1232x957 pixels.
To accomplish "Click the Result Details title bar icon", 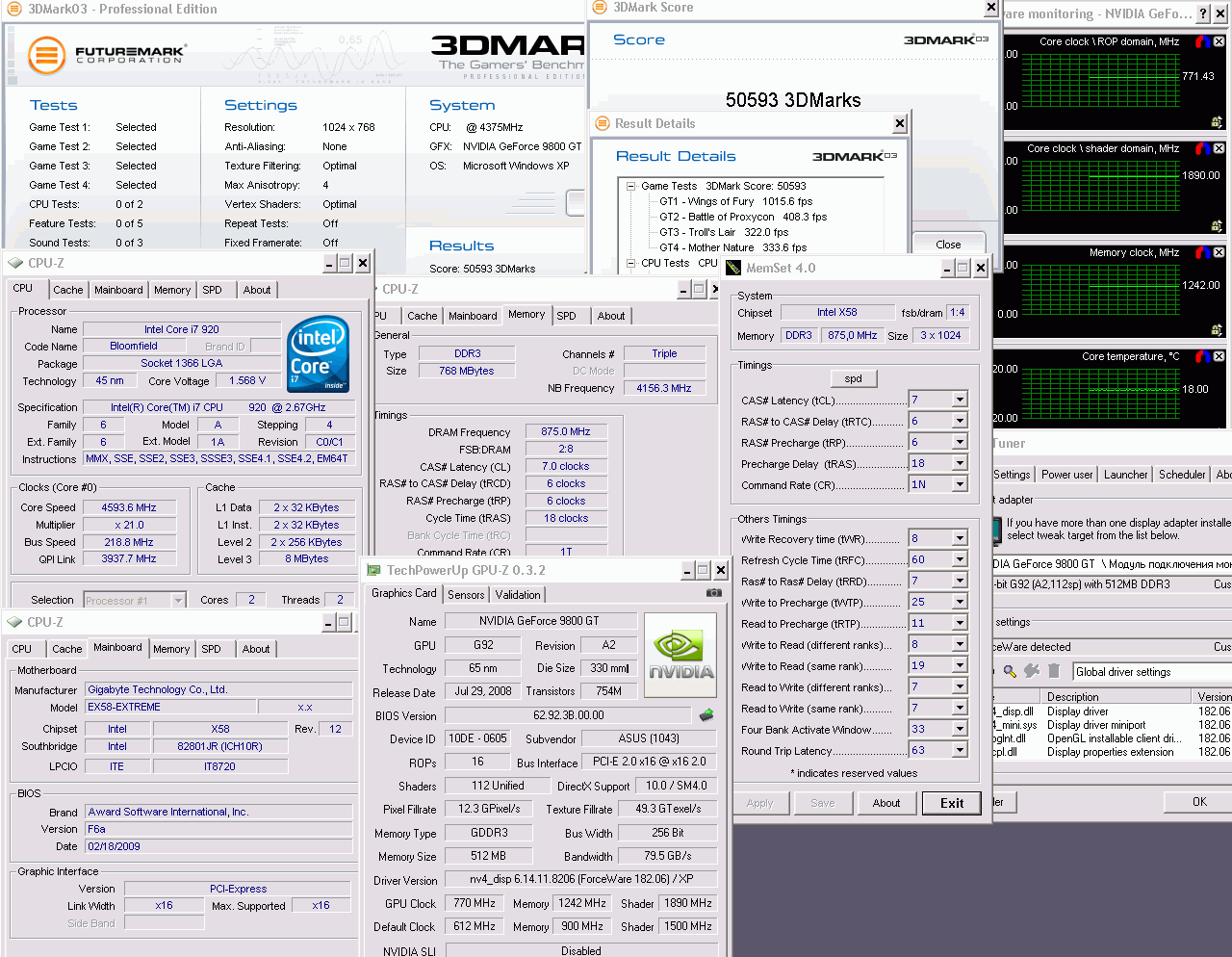I will pos(603,123).
